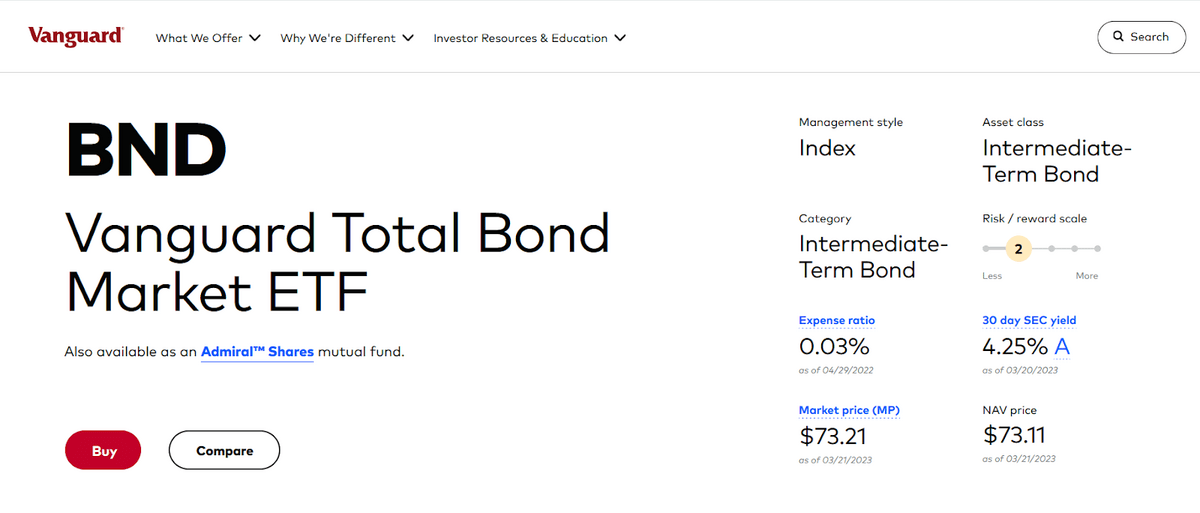This screenshot has height=513, width=1200.
Task: Select the 0.03% expense ratio value
Action: [x=834, y=347]
